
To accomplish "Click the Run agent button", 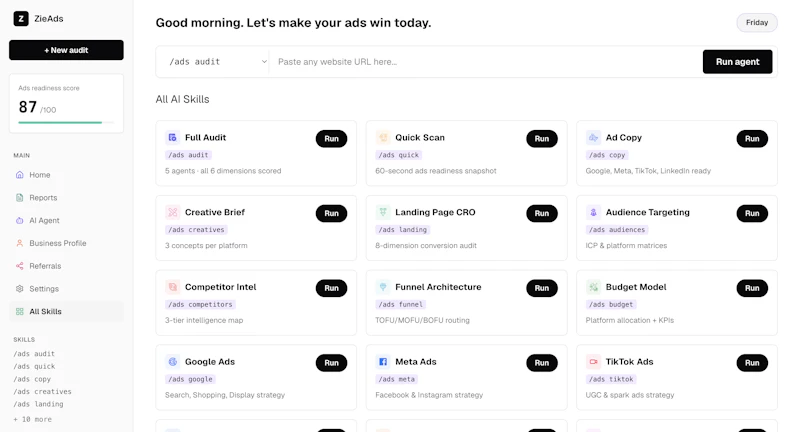I will (x=737, y=62).
